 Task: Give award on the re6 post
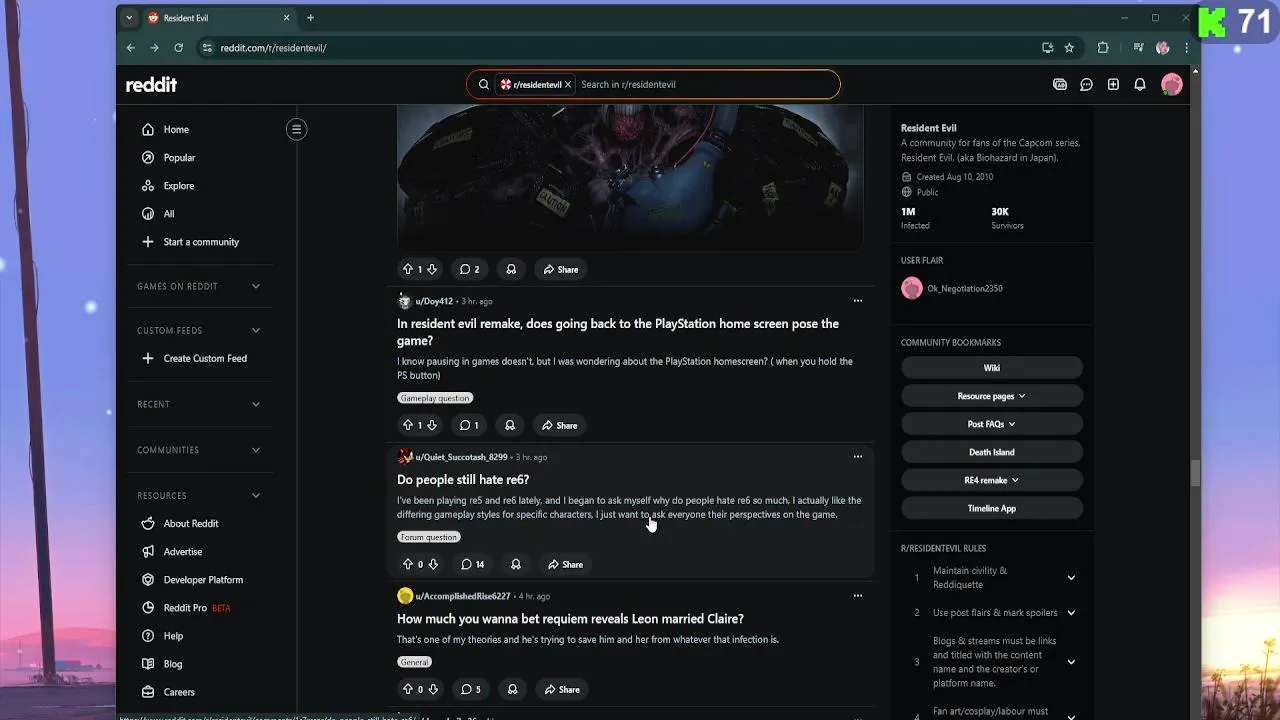coord(516,564)
